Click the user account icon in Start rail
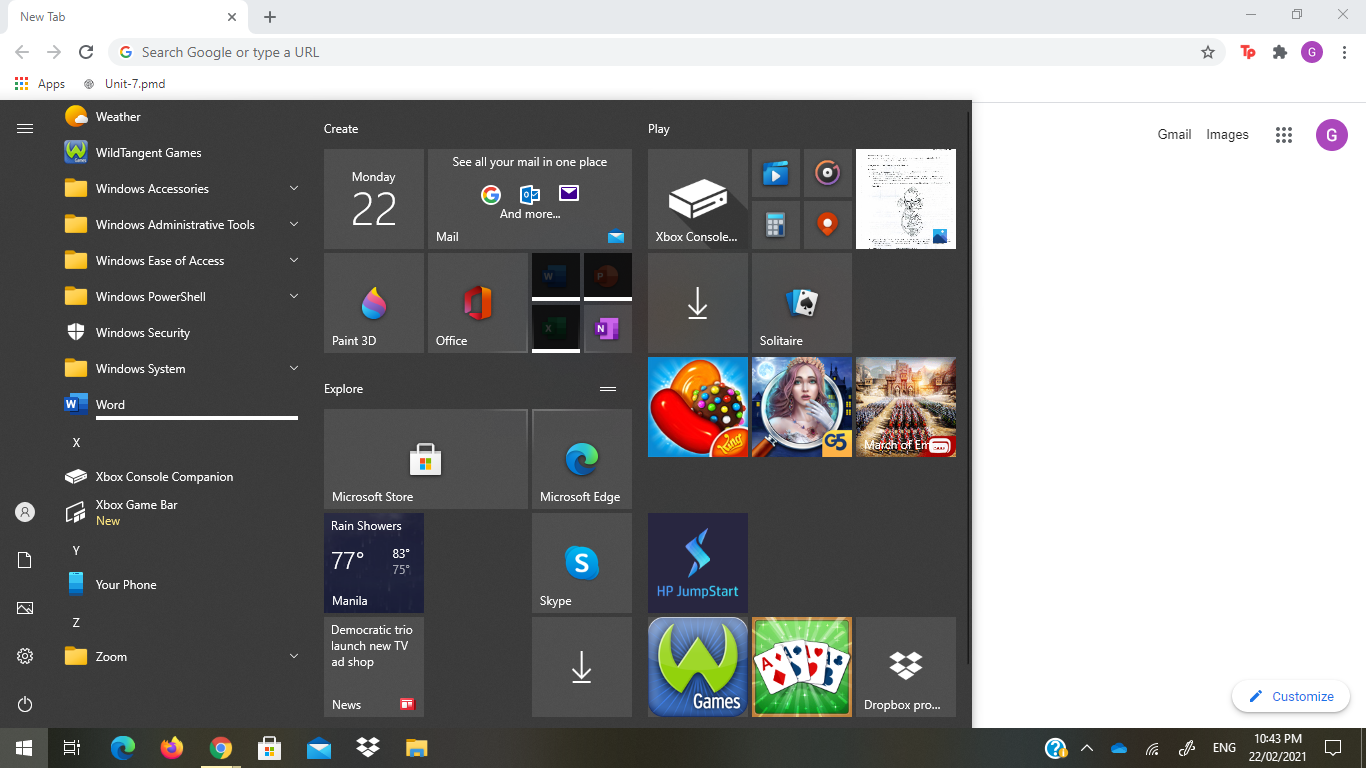1366x768 pixels. click(25, 512)
